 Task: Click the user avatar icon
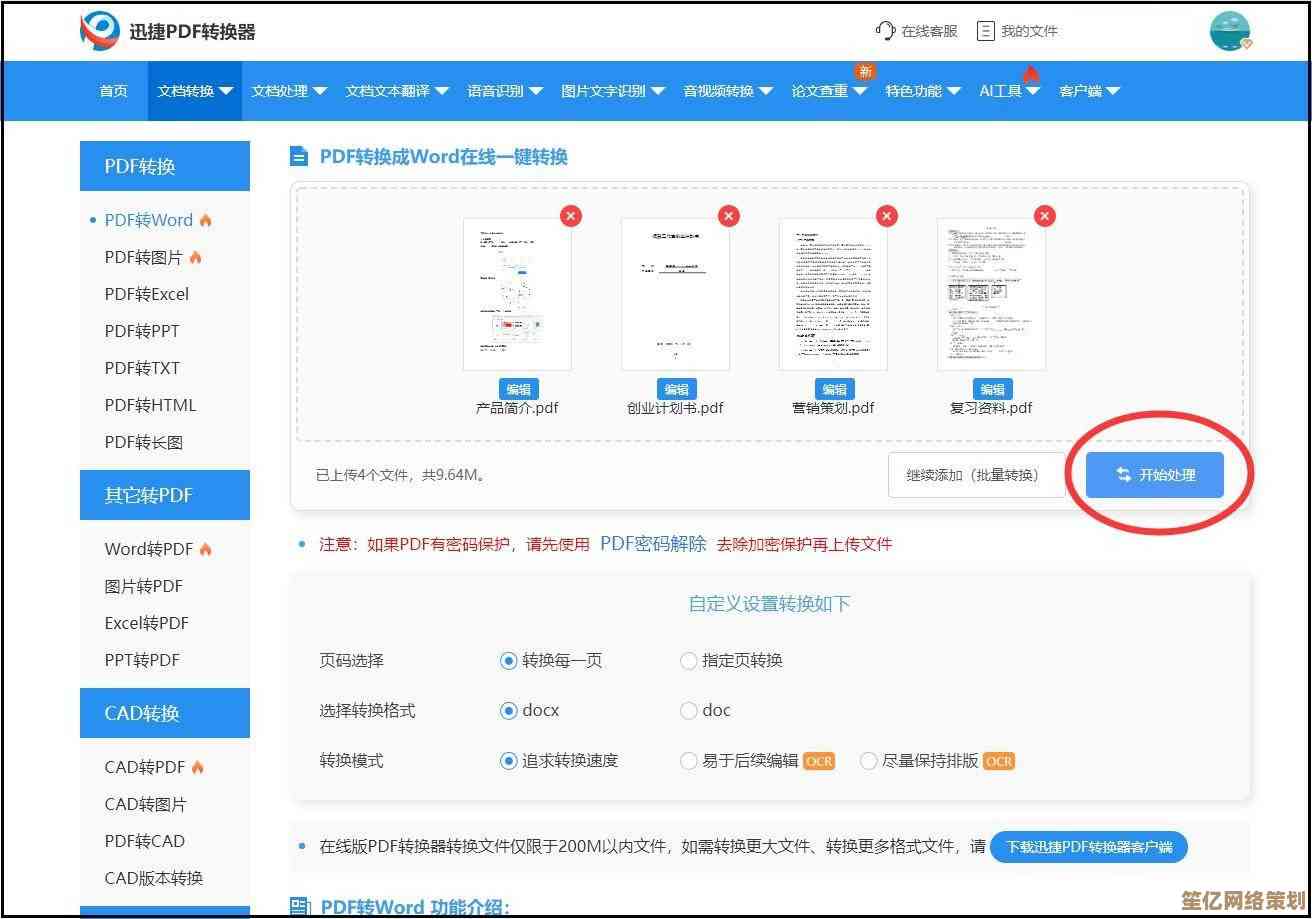click(1229, 32)
